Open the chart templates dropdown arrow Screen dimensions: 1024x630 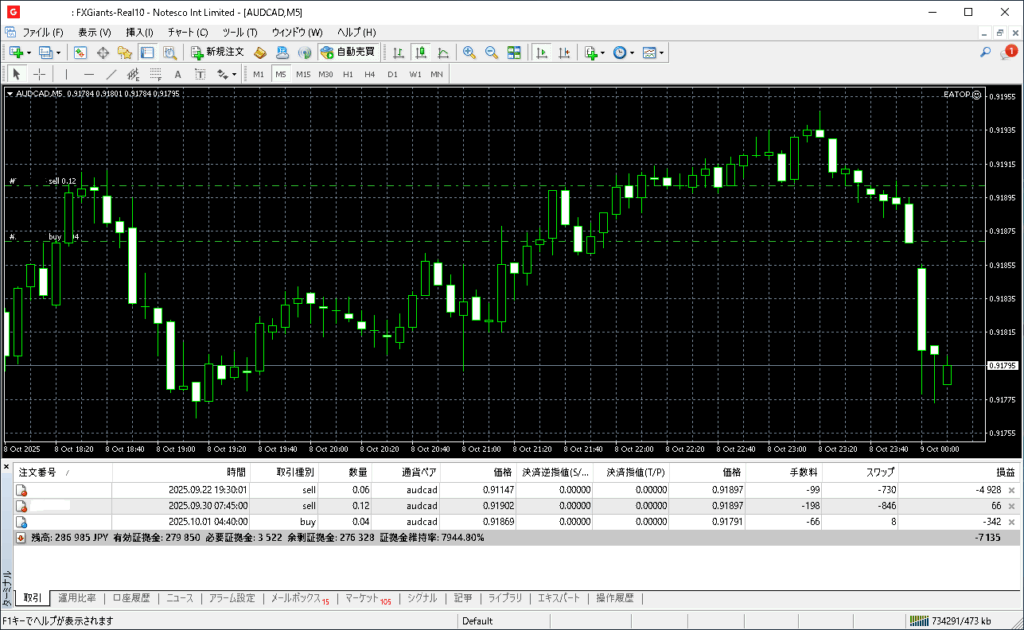point(661,52)
